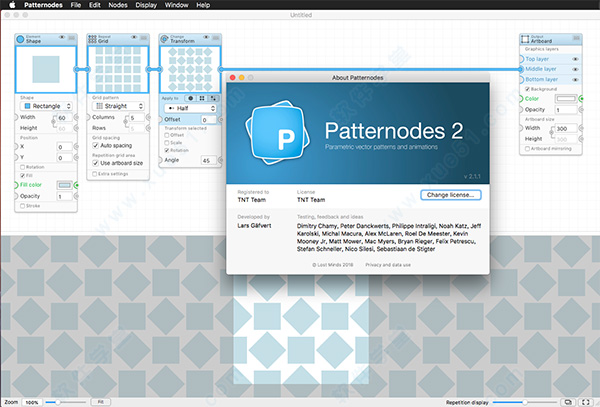Click the Artboard Color green output port
This screenshot has width=600, height=407.
[581, 99]
